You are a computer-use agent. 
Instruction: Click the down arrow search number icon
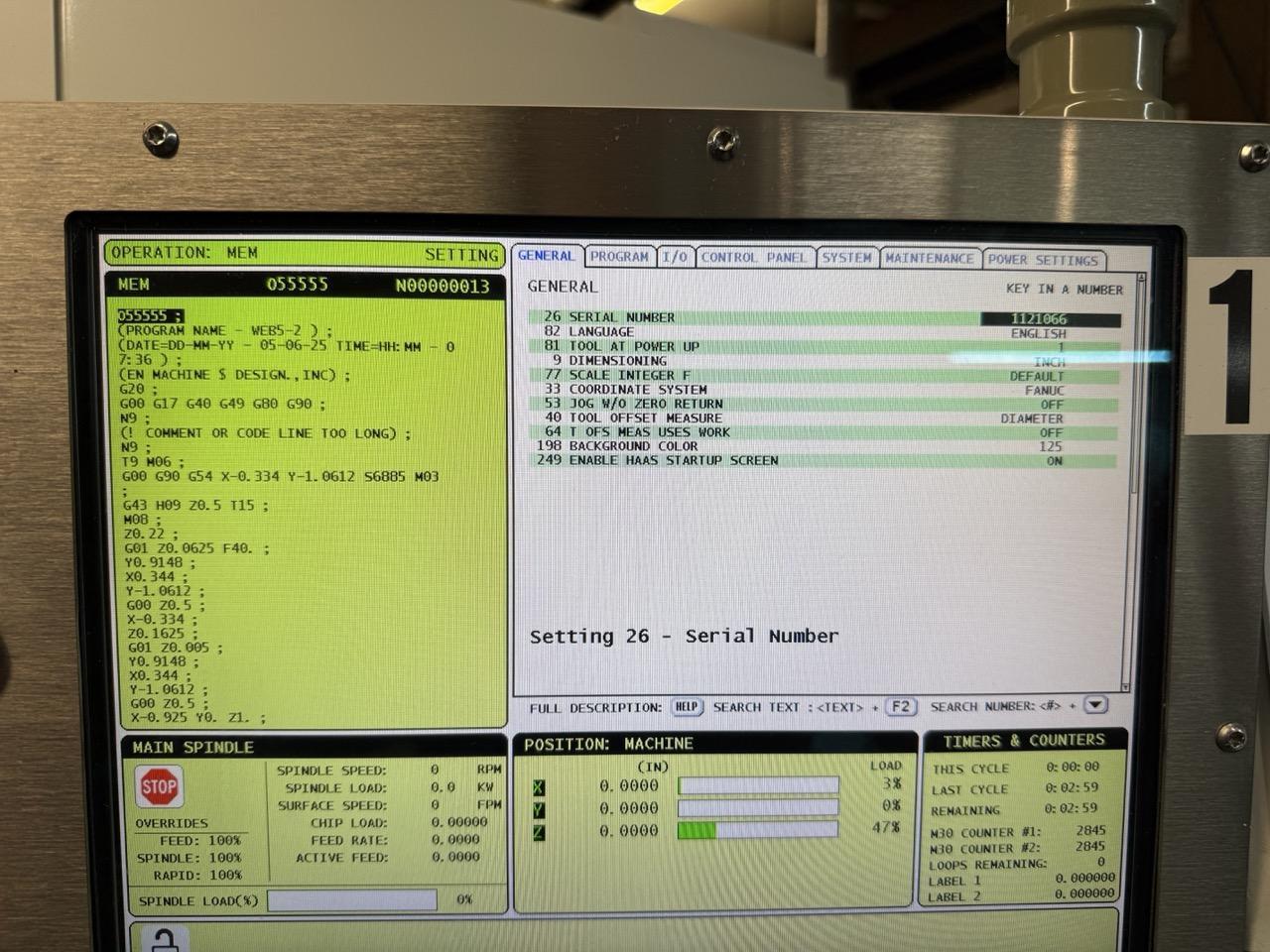tap(1094, 705)
